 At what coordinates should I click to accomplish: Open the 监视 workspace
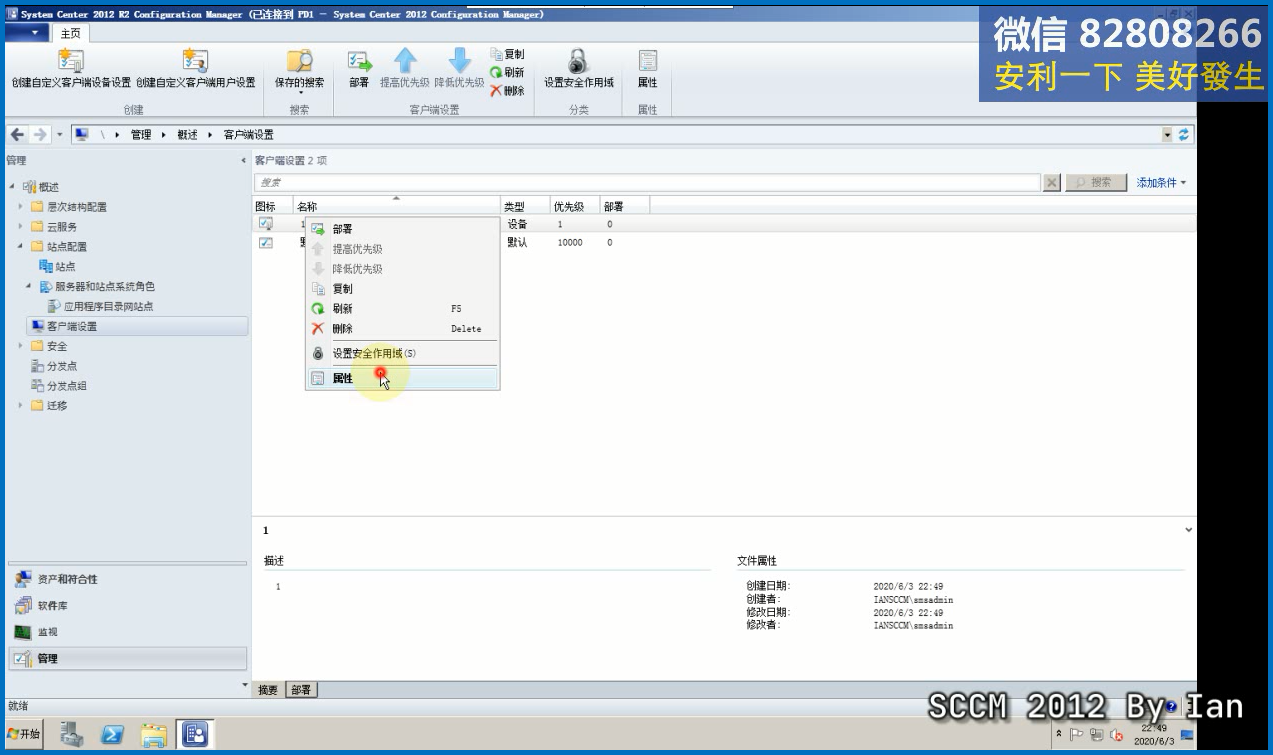(126, 632)
